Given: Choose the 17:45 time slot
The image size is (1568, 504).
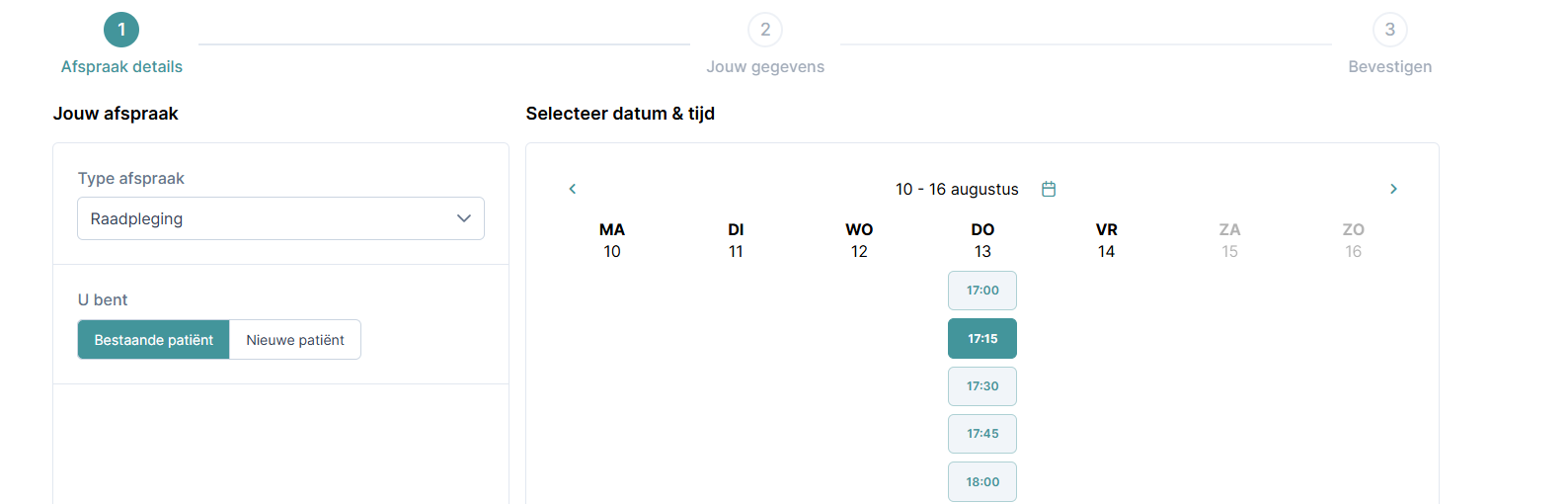Looking at the screenshot, I should coord(982,434).
